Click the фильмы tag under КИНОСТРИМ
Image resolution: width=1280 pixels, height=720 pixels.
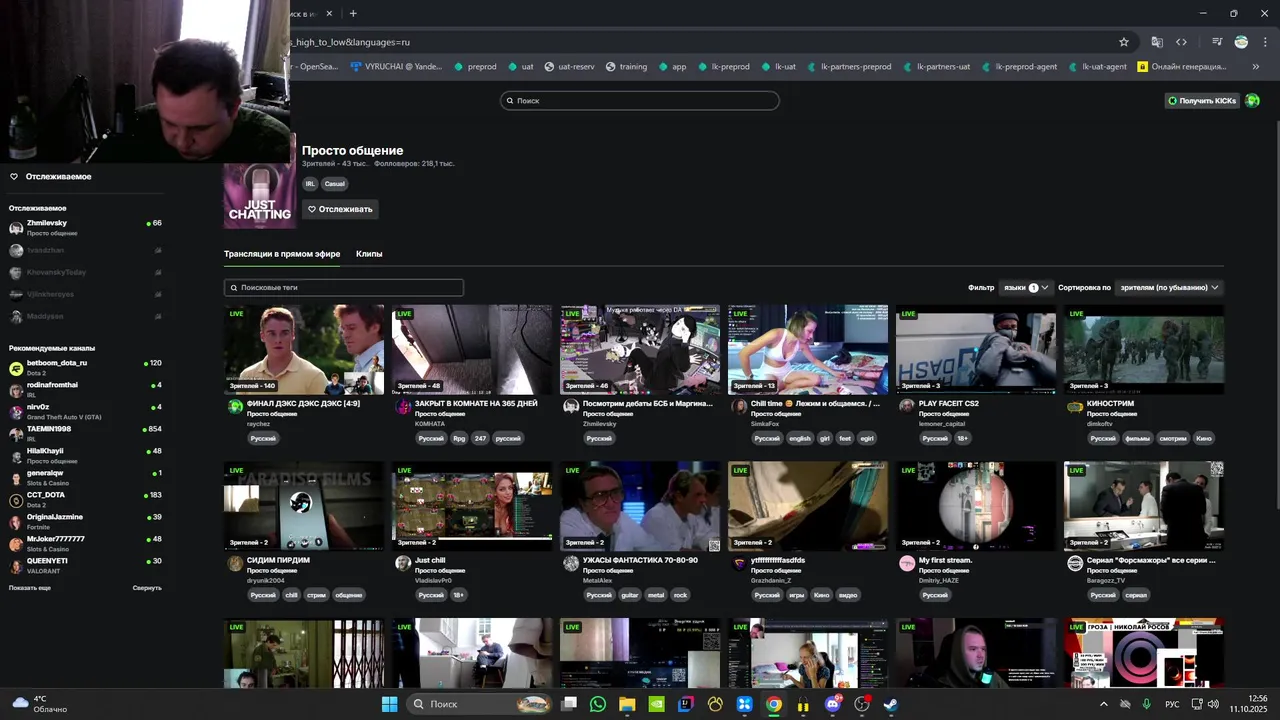pos(1137,438)
